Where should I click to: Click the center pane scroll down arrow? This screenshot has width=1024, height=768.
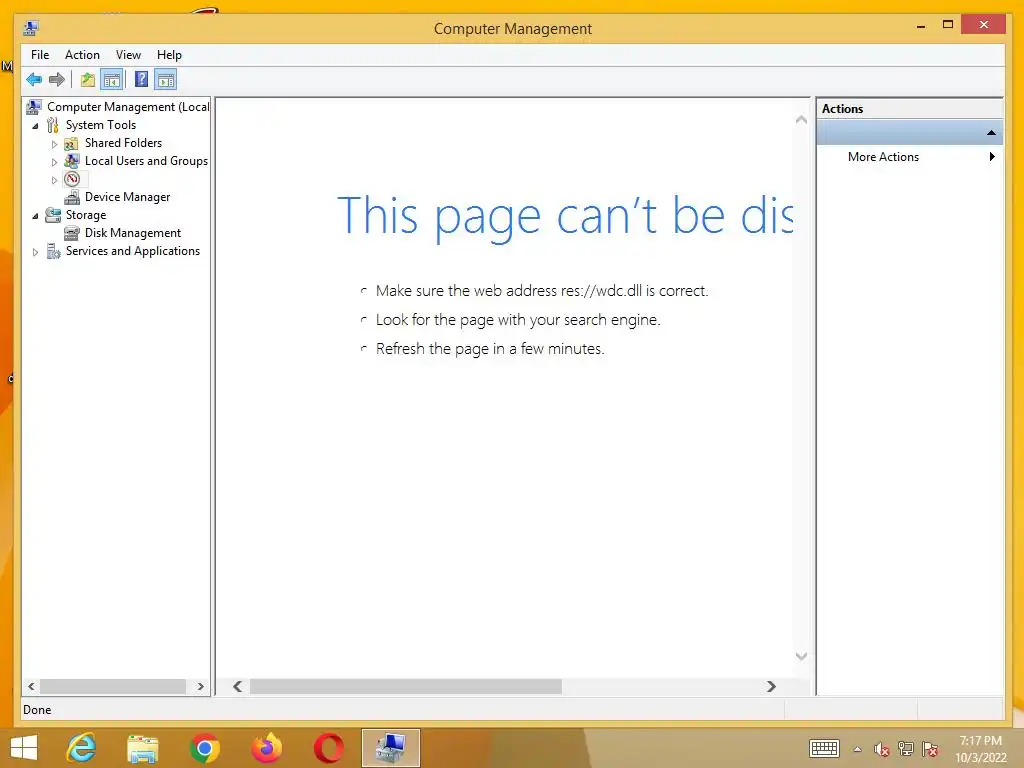point(801,656)
